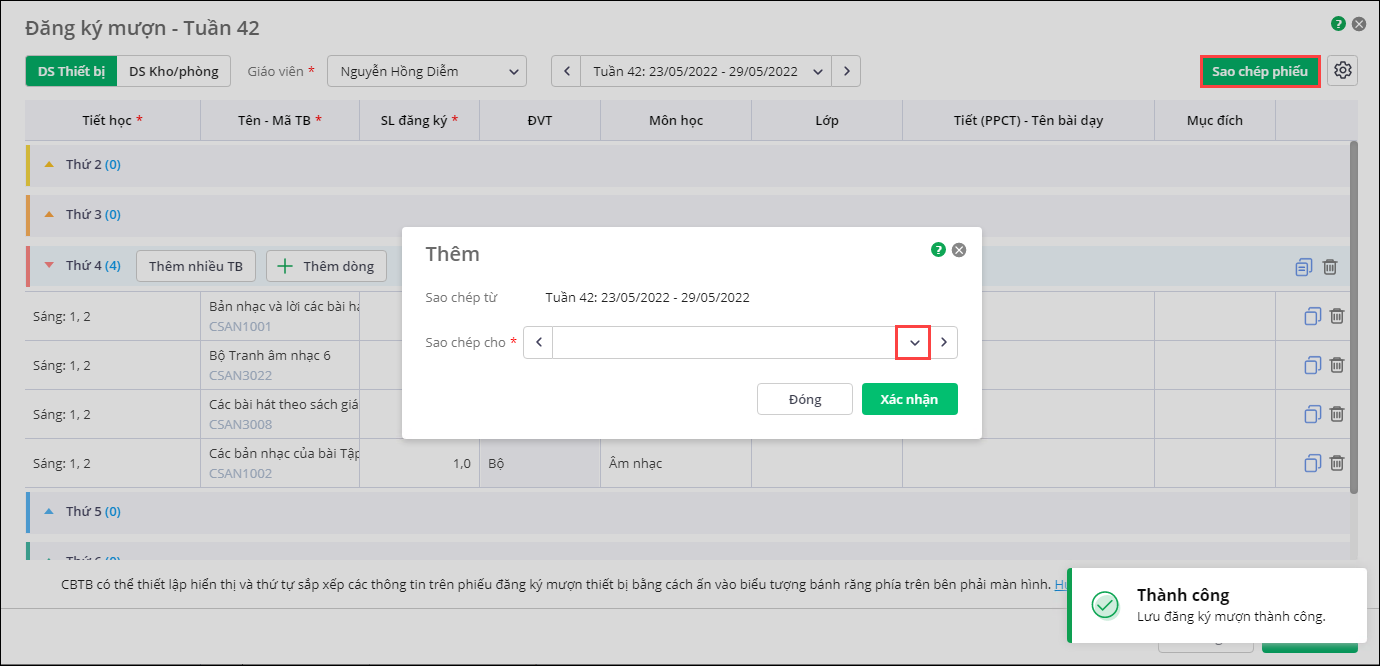Screen dimensions: 1380x666
Task: Click the Lớp column header
Action: 827,120
